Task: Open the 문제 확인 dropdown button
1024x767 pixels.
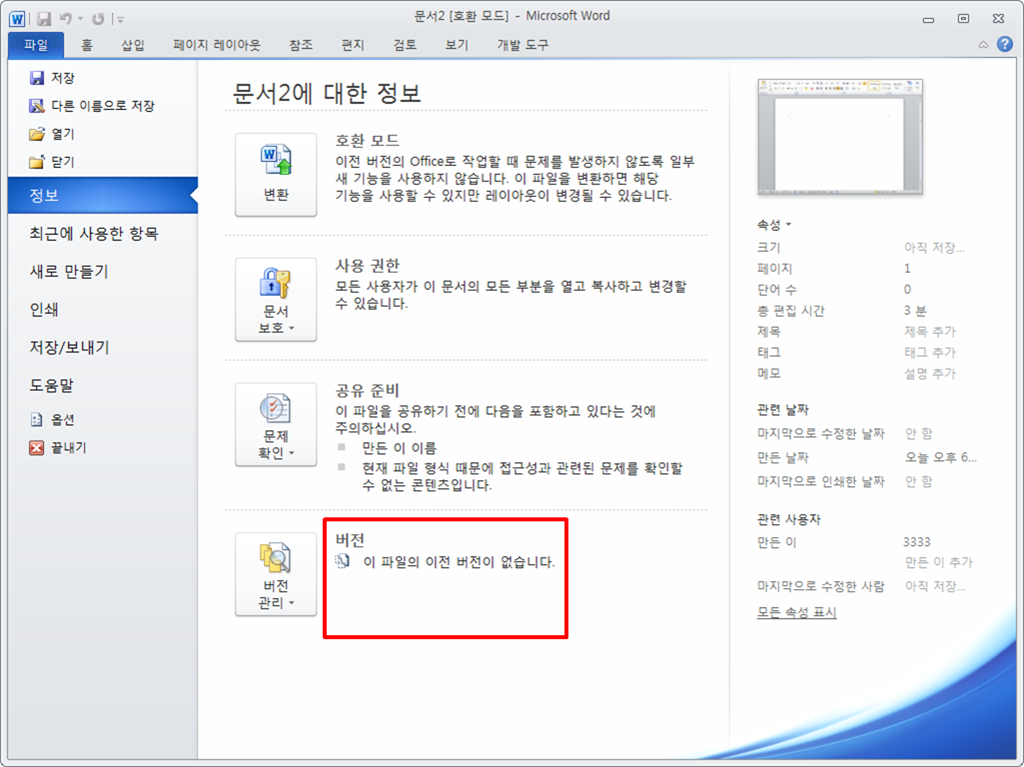Action: click(276, 424)
